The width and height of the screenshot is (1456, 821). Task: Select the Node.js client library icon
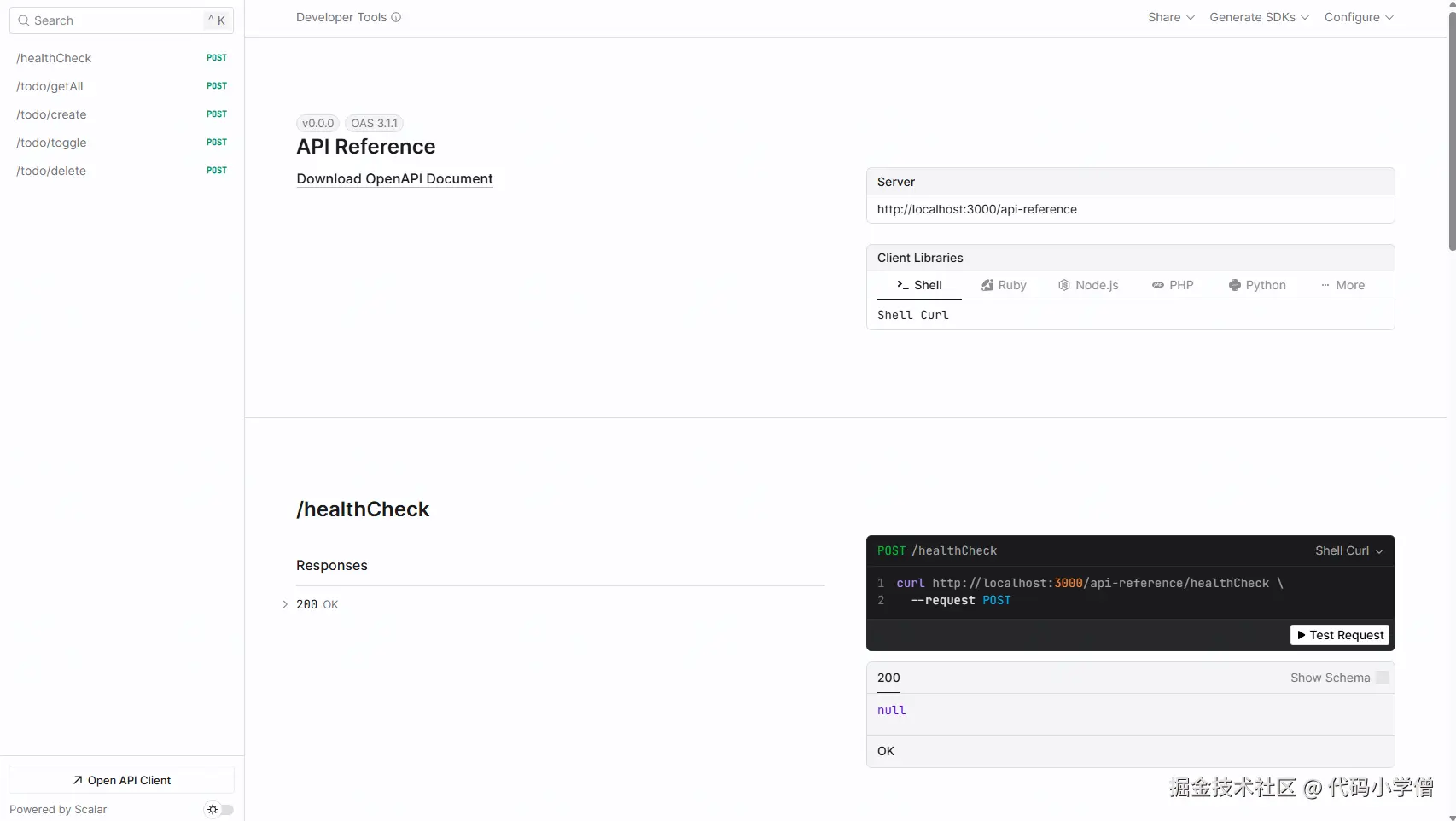[1064, 285]
